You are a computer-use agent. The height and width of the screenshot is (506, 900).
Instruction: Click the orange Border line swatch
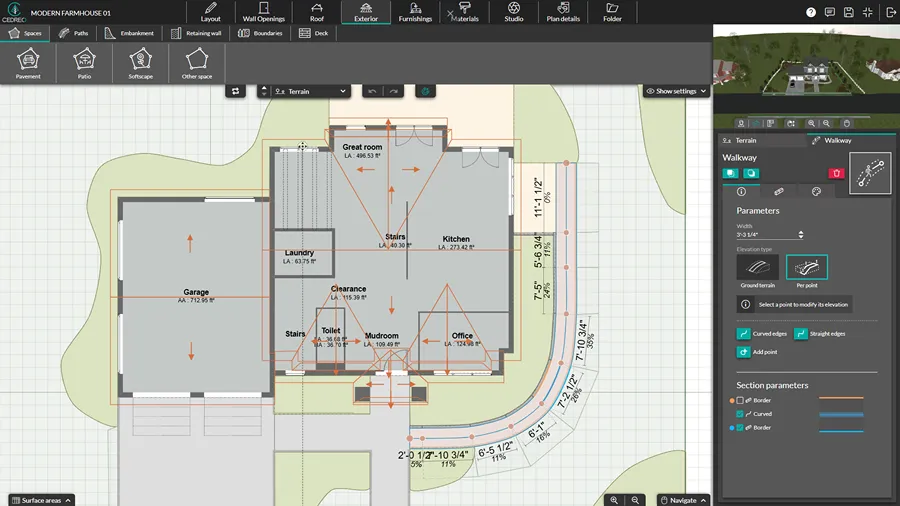tap(841, 398)
